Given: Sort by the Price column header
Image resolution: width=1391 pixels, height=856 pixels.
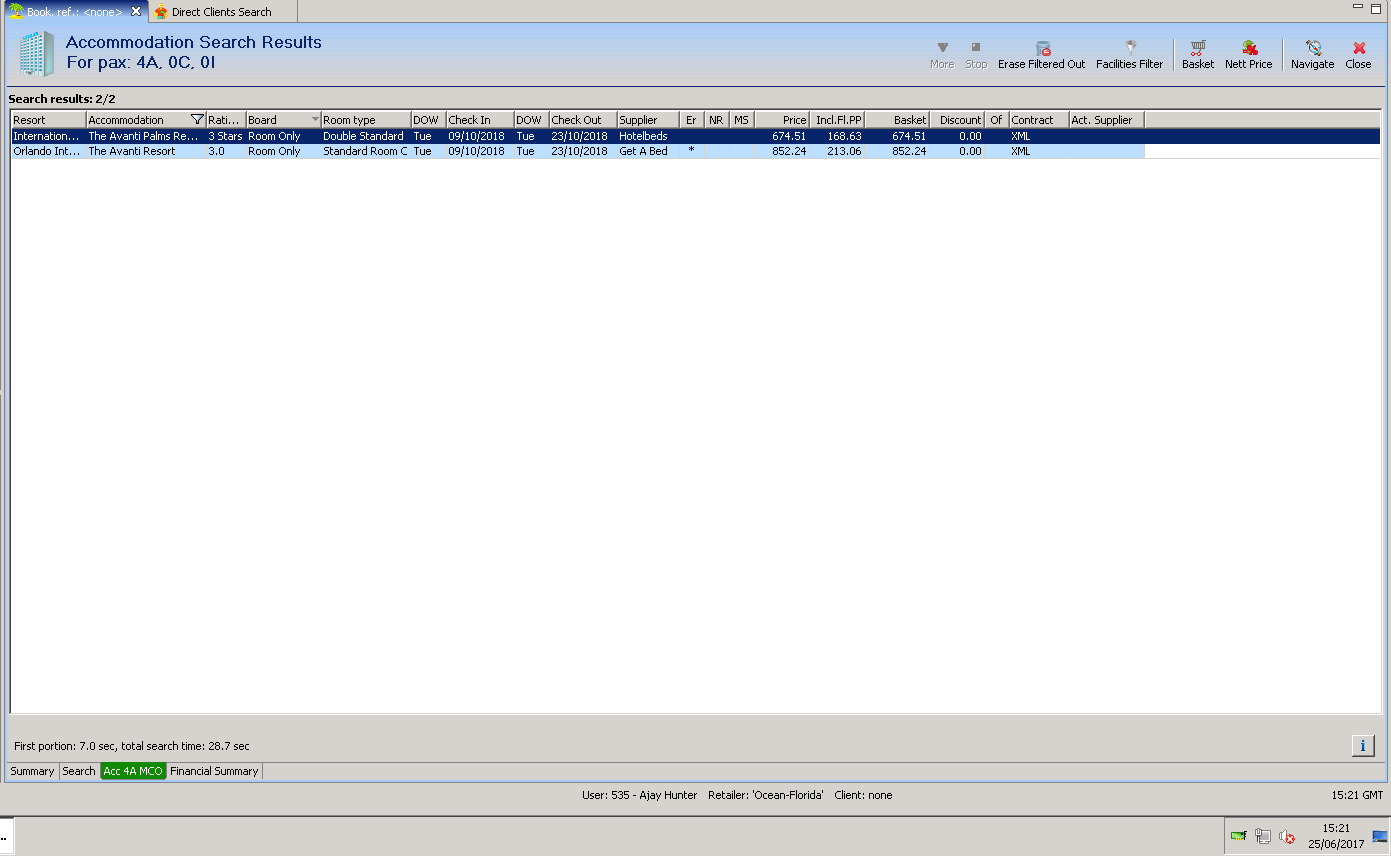Looking at the screenshot, I should [782, 120].
